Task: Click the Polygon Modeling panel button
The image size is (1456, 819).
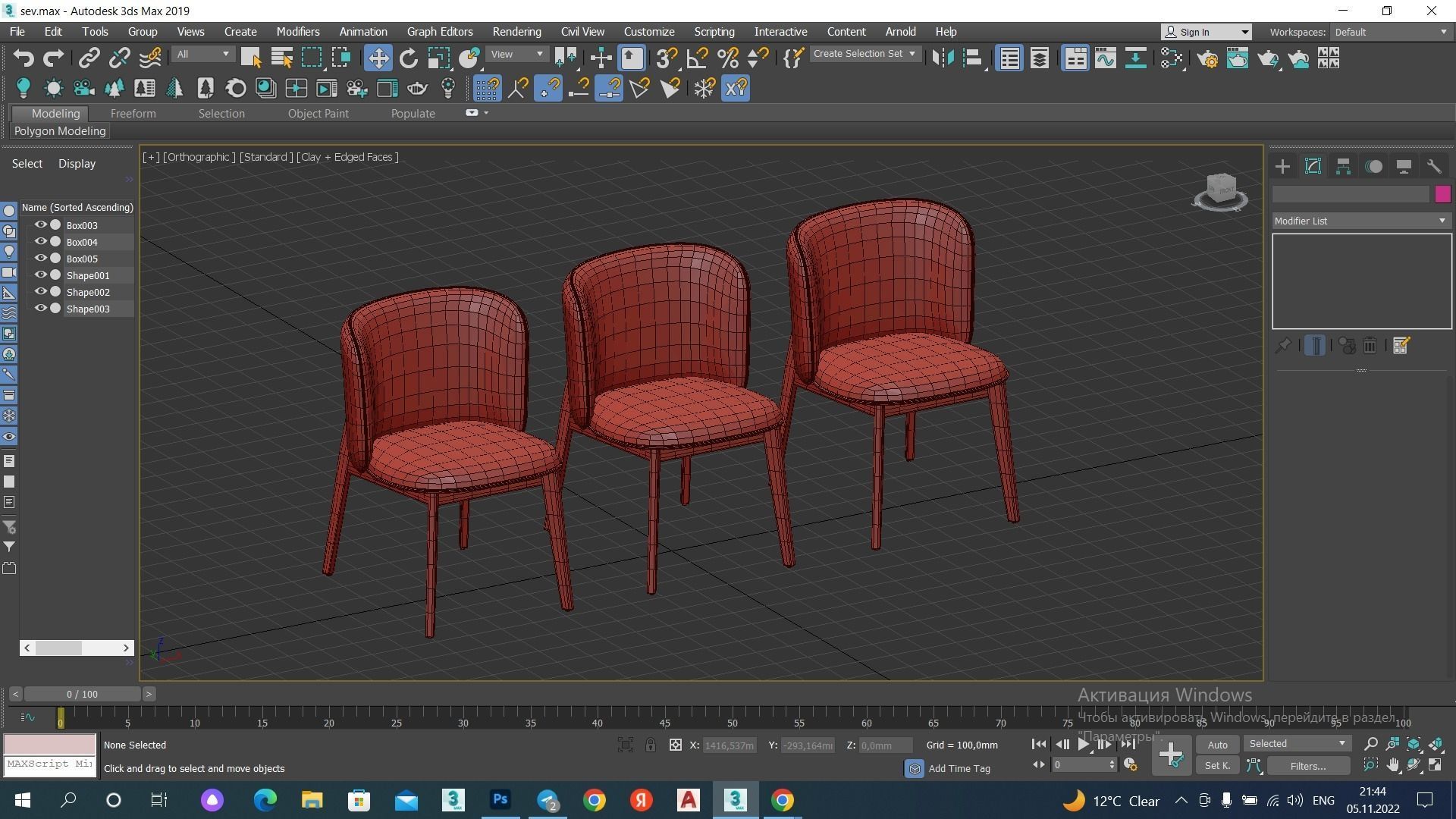Action: [60, 131]
